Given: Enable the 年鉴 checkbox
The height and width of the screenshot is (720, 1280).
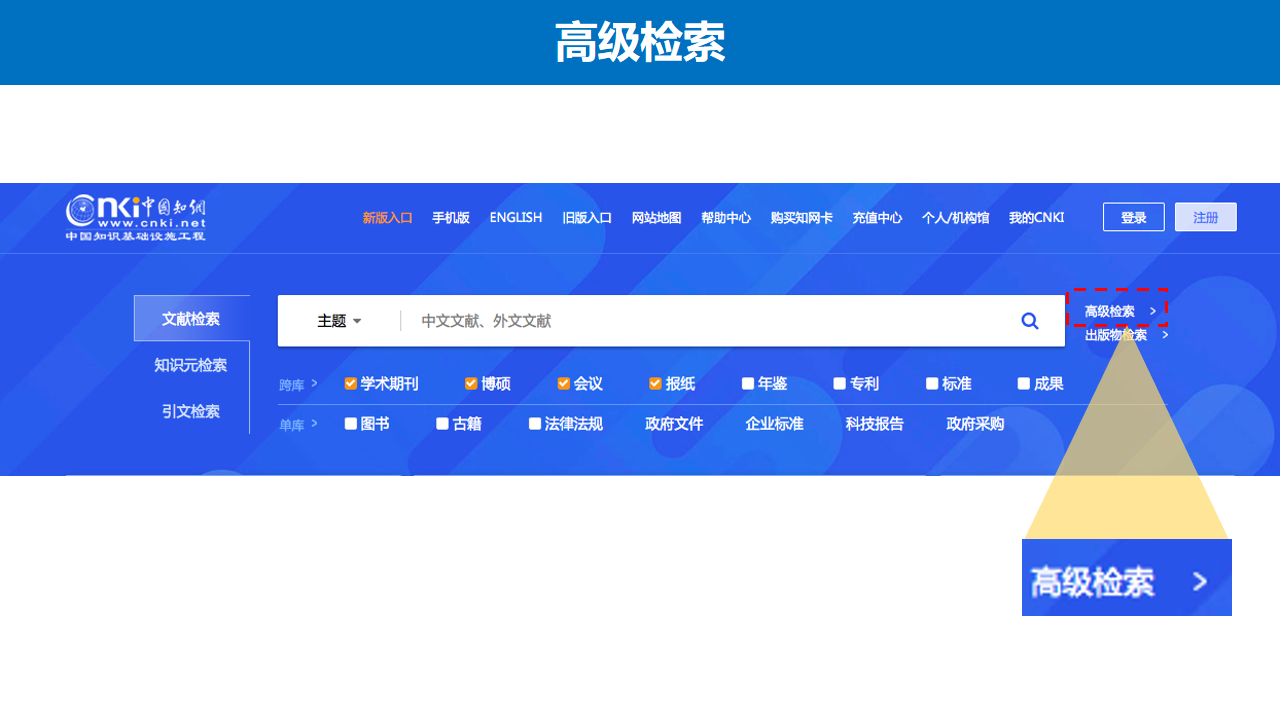Looking at the screenshot, I should (x=748, y=384).
